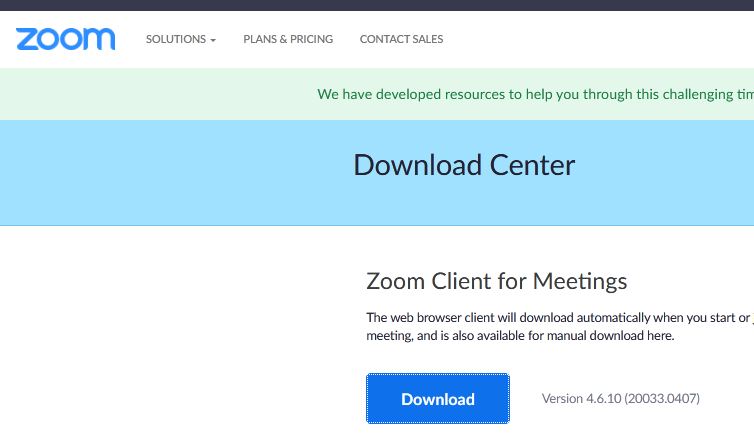The image size is (754, 448).
Task: Click the Zoom logo
Action: (x=66, y=39)
